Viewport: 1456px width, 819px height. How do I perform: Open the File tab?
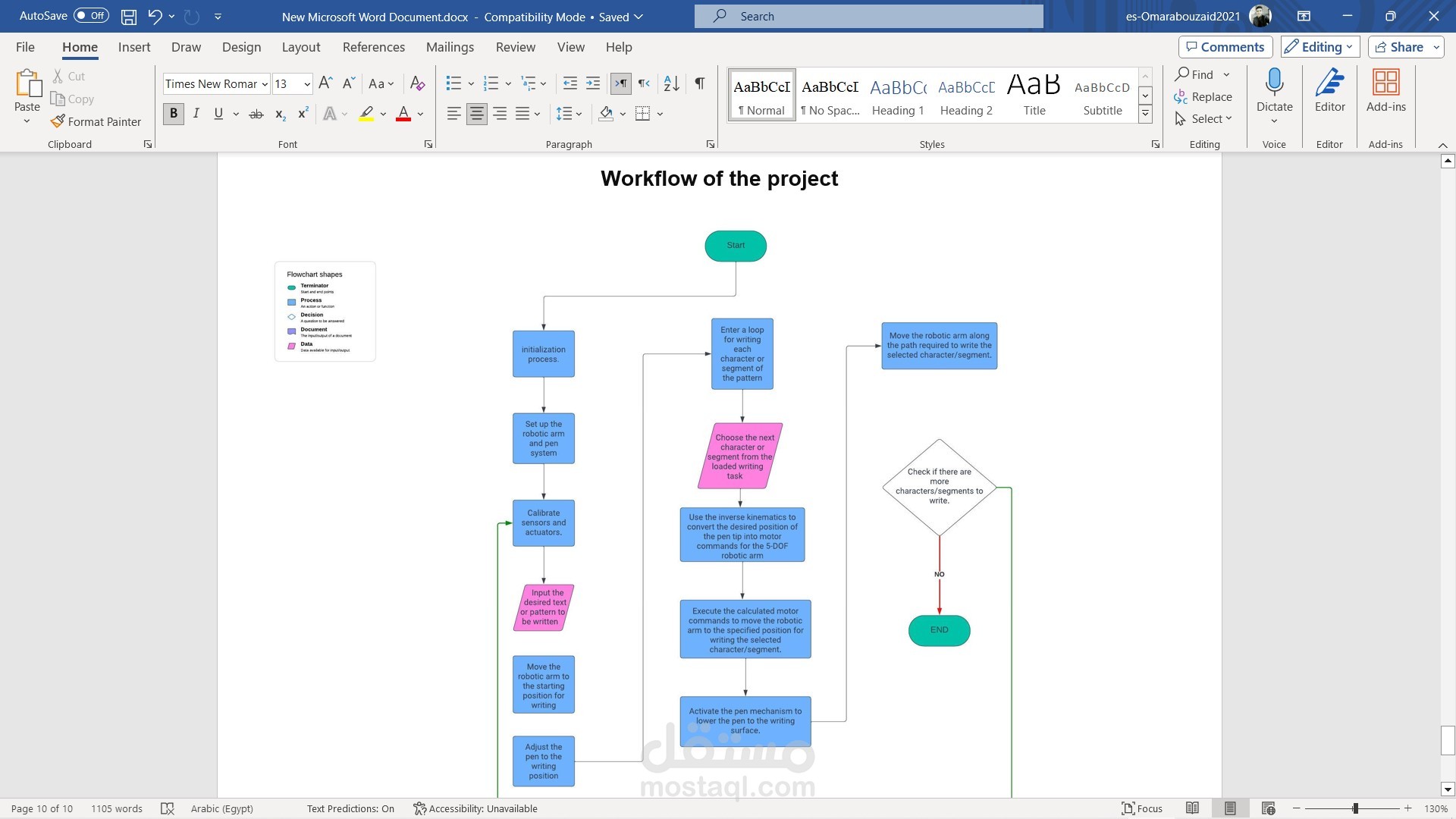coord(25,47)
